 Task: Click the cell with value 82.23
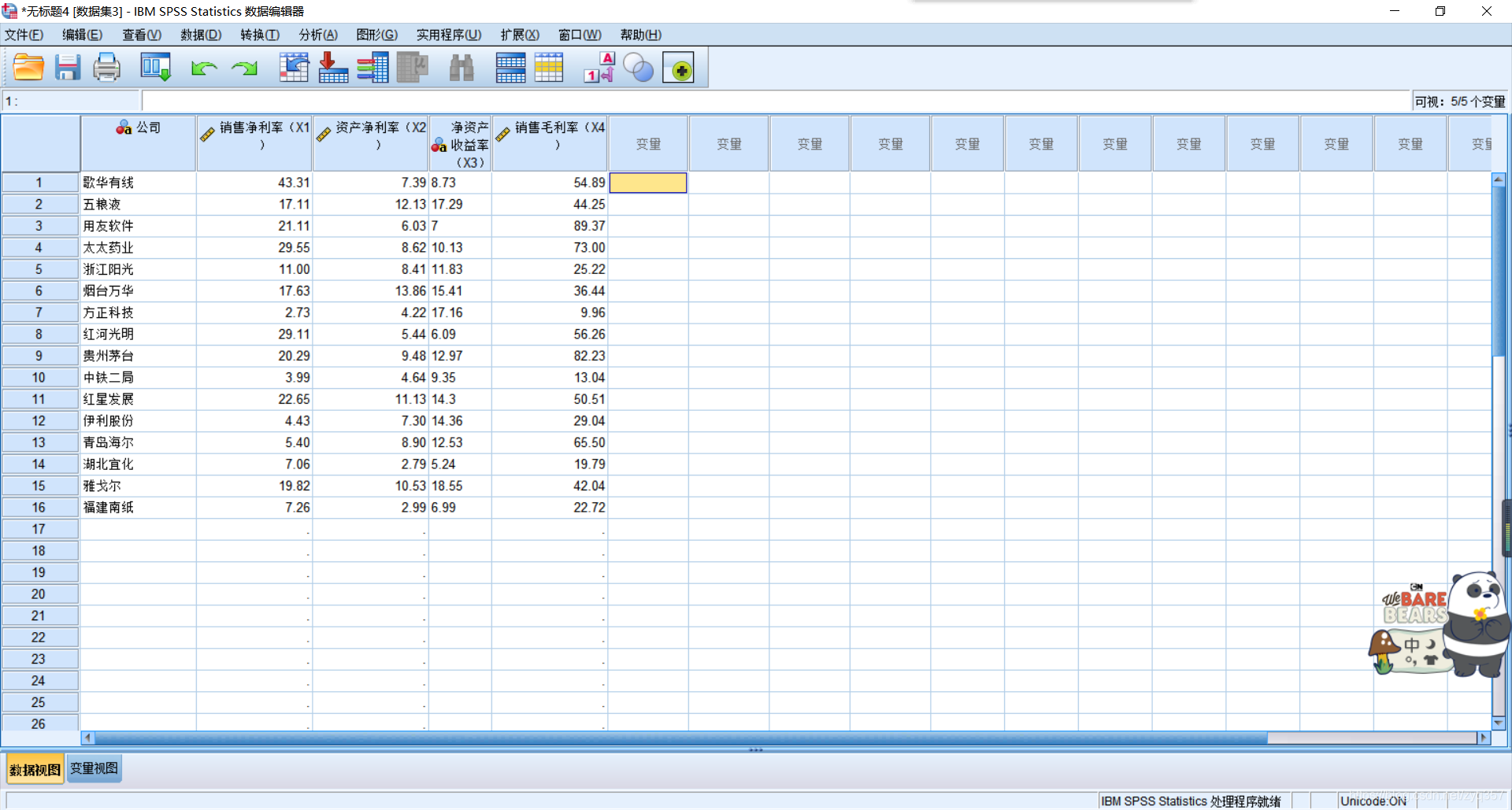pos(550,356)
